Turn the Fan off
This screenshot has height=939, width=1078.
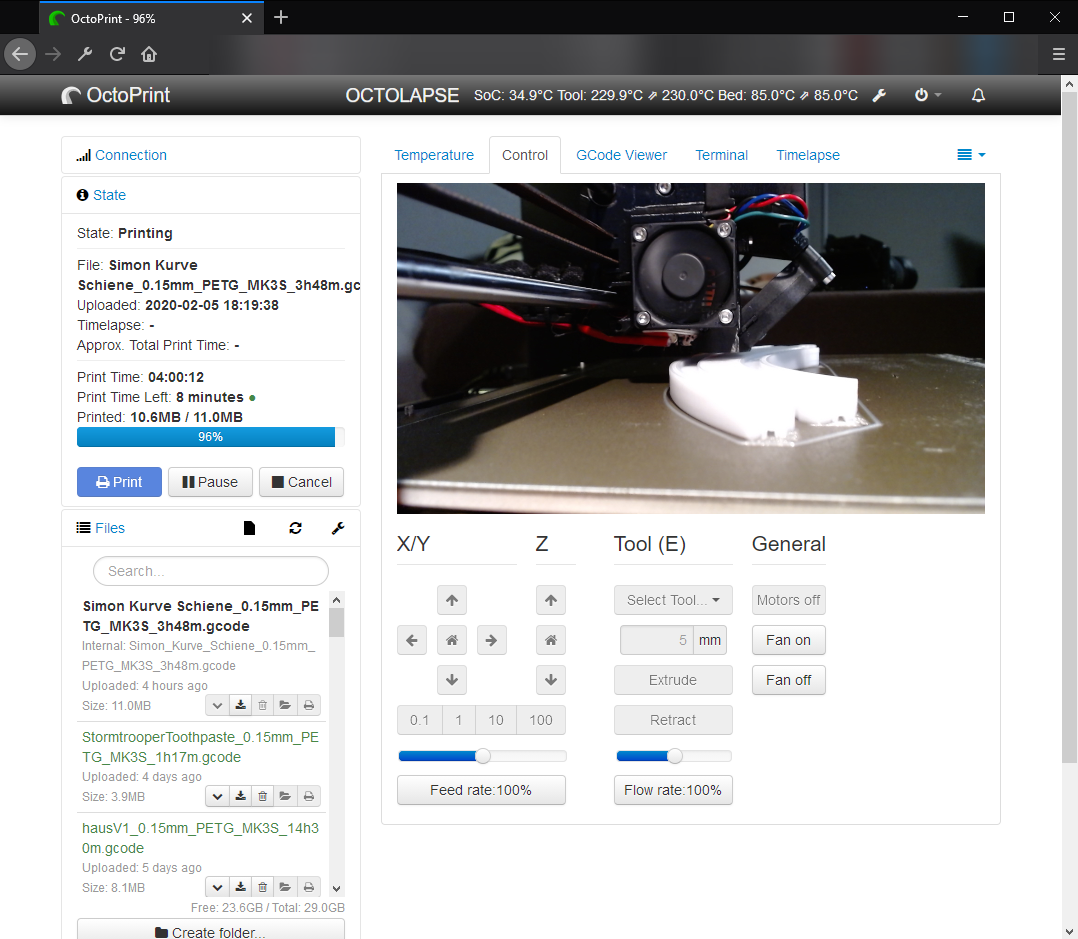pyautogui.click(x=788, y=680)
